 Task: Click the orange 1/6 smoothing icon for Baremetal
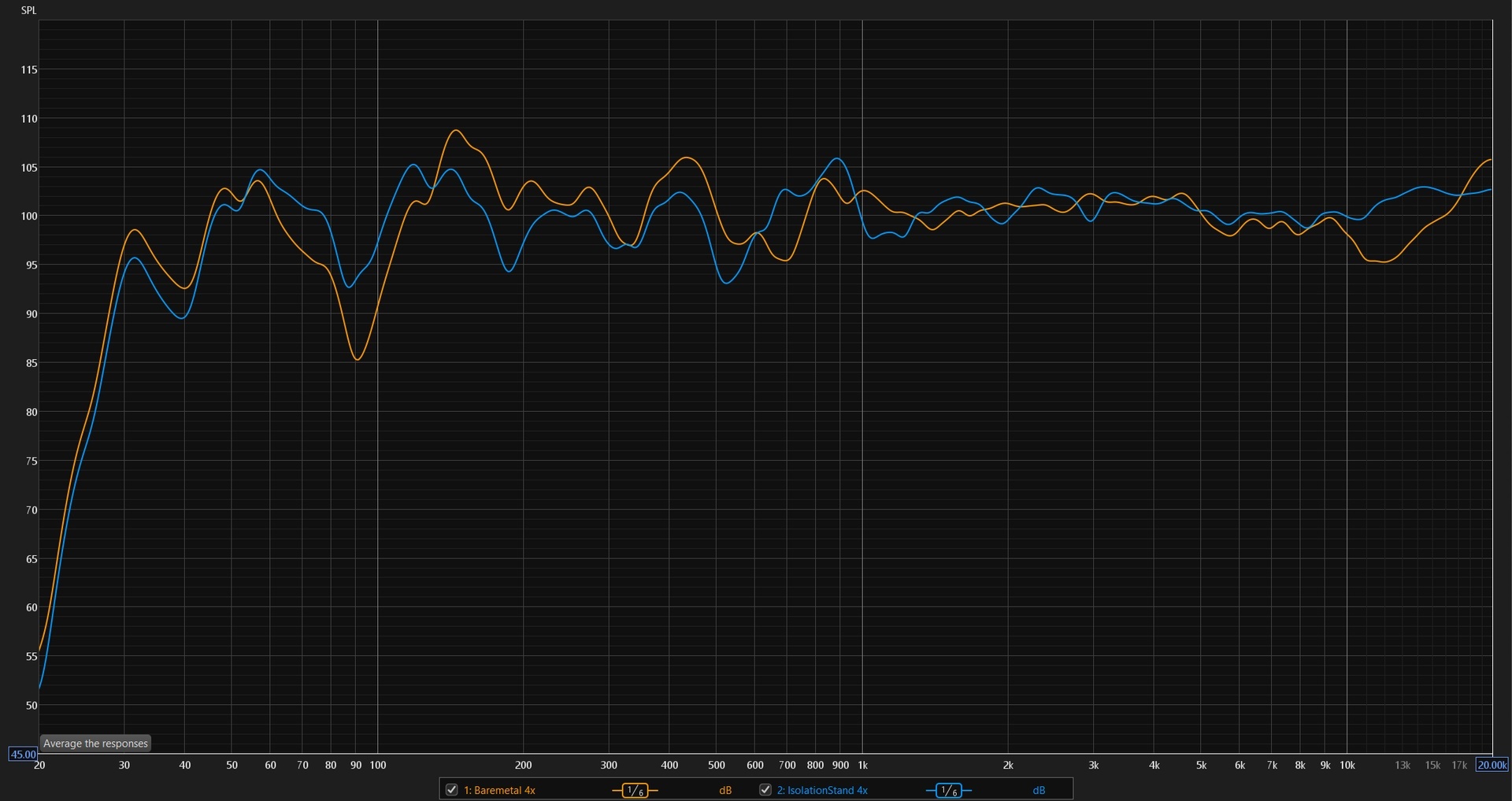click(x=635, y=790)
